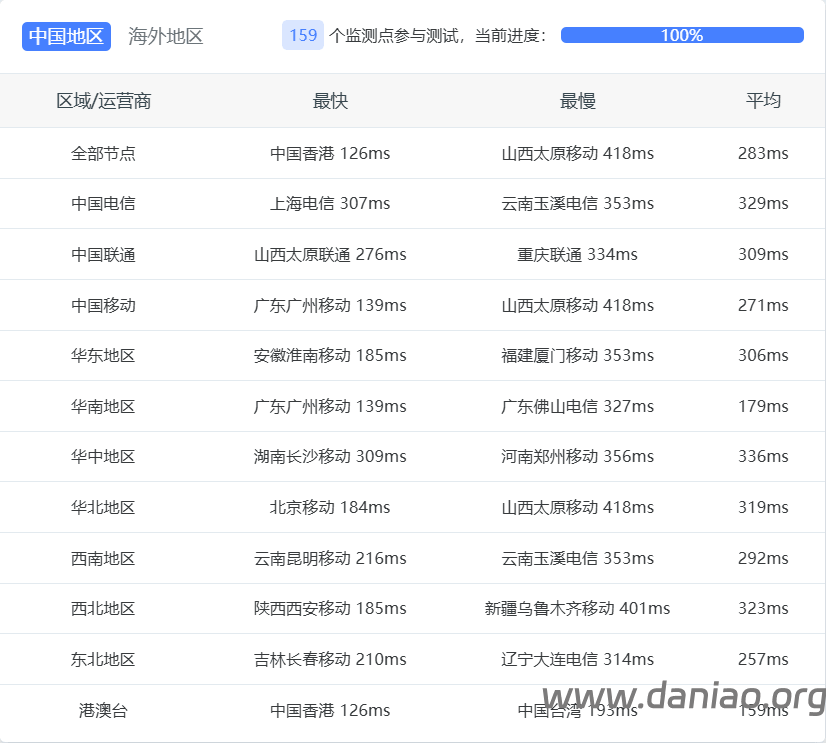826x743 pixels.
Task: Click the 平均 column header
Action: pos(763,100)
